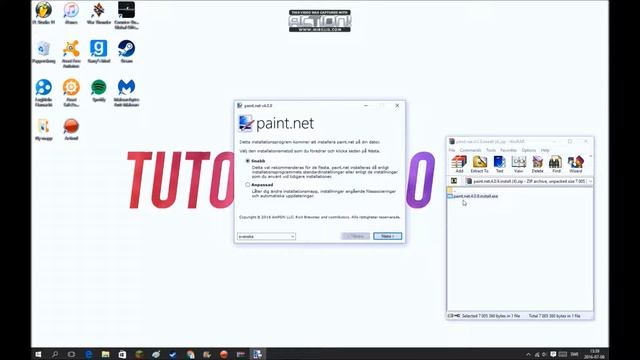Open the Action Center notifications icon
The image size is (640, 360).
[x=553, y=354]
